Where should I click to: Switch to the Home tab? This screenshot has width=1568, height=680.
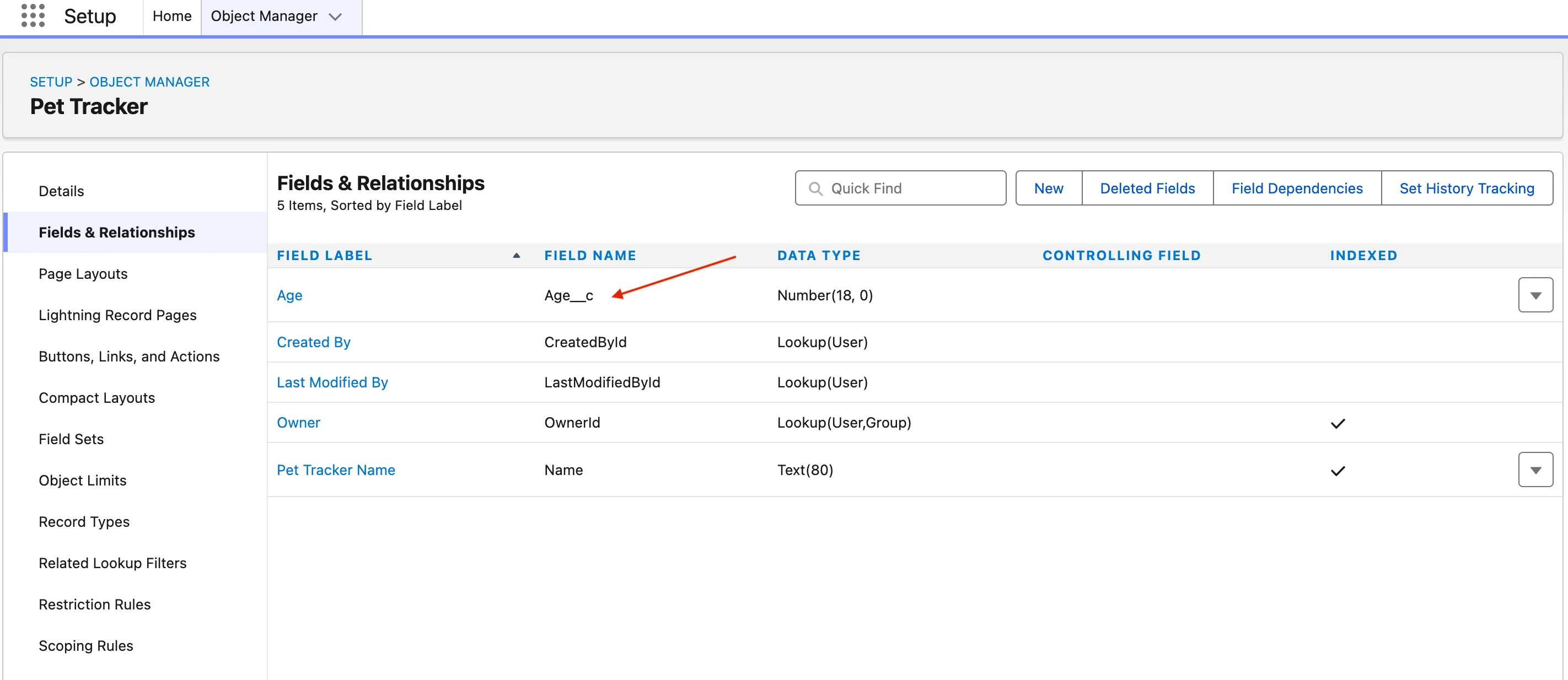[171, 17]
